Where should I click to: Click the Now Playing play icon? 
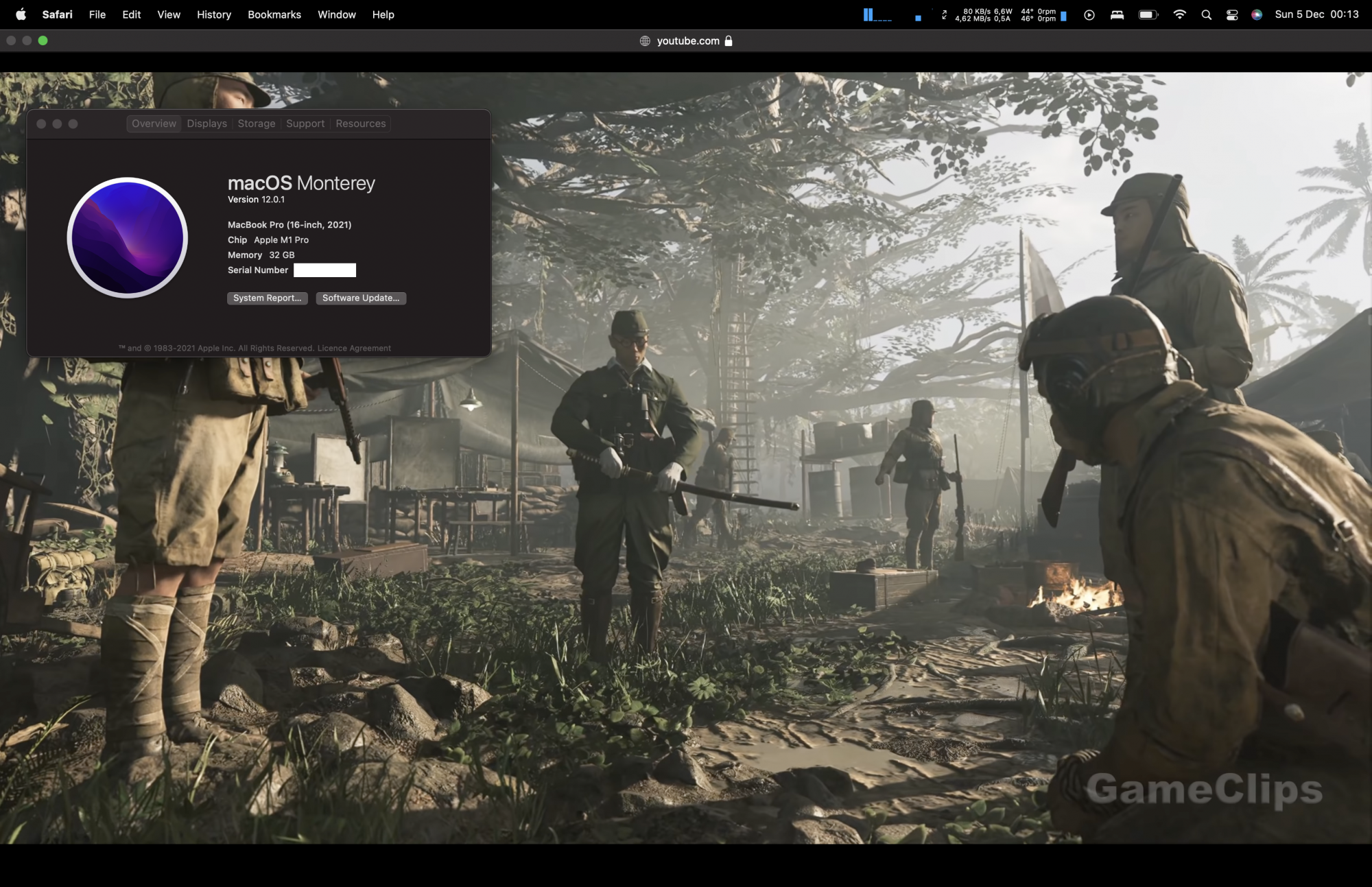pyautogui.click(x=1089, y=14)
